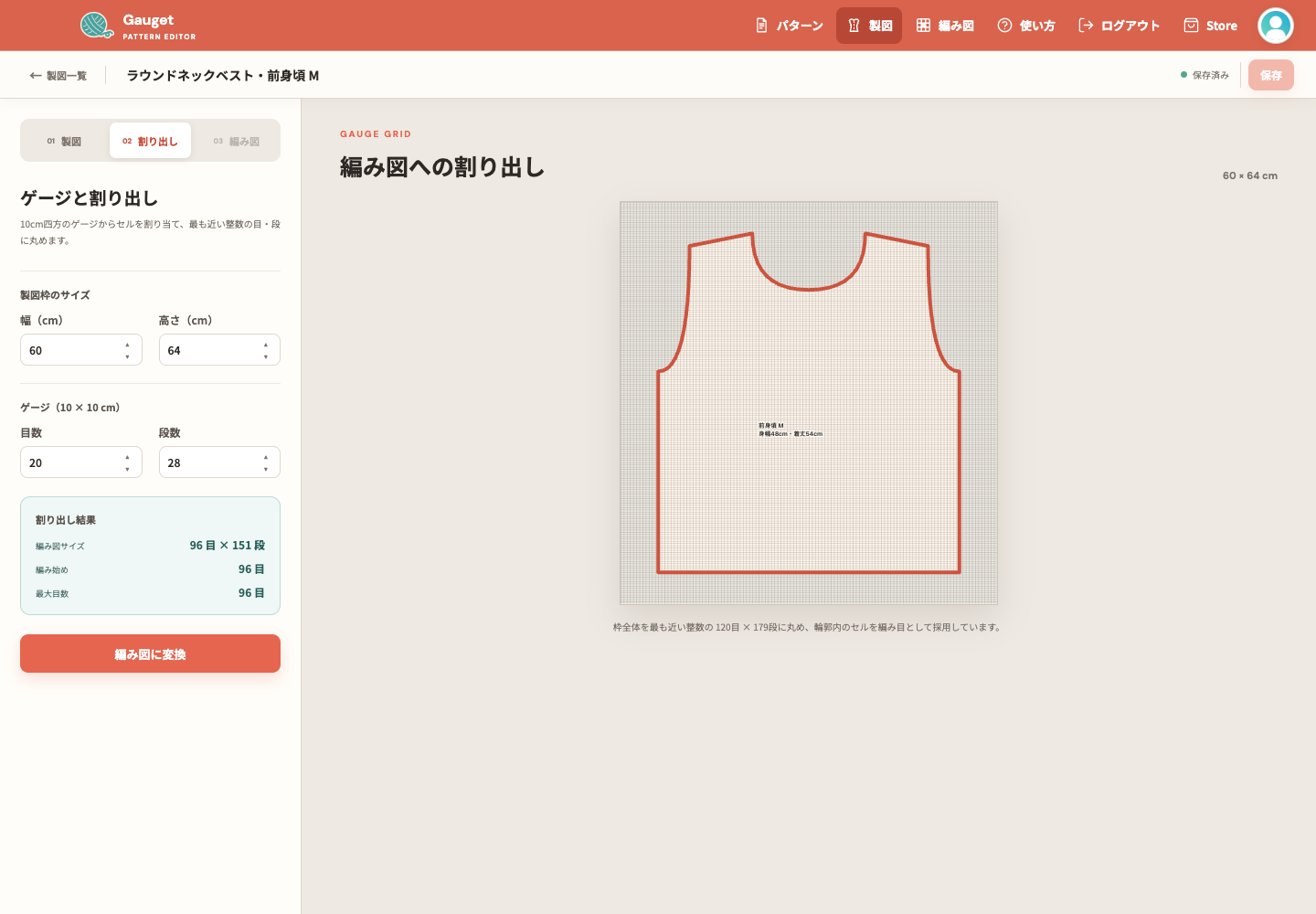Open the 編み図 grid icon
The image size is (1316, 914).
pyautogui.click(x=923, y=26)
